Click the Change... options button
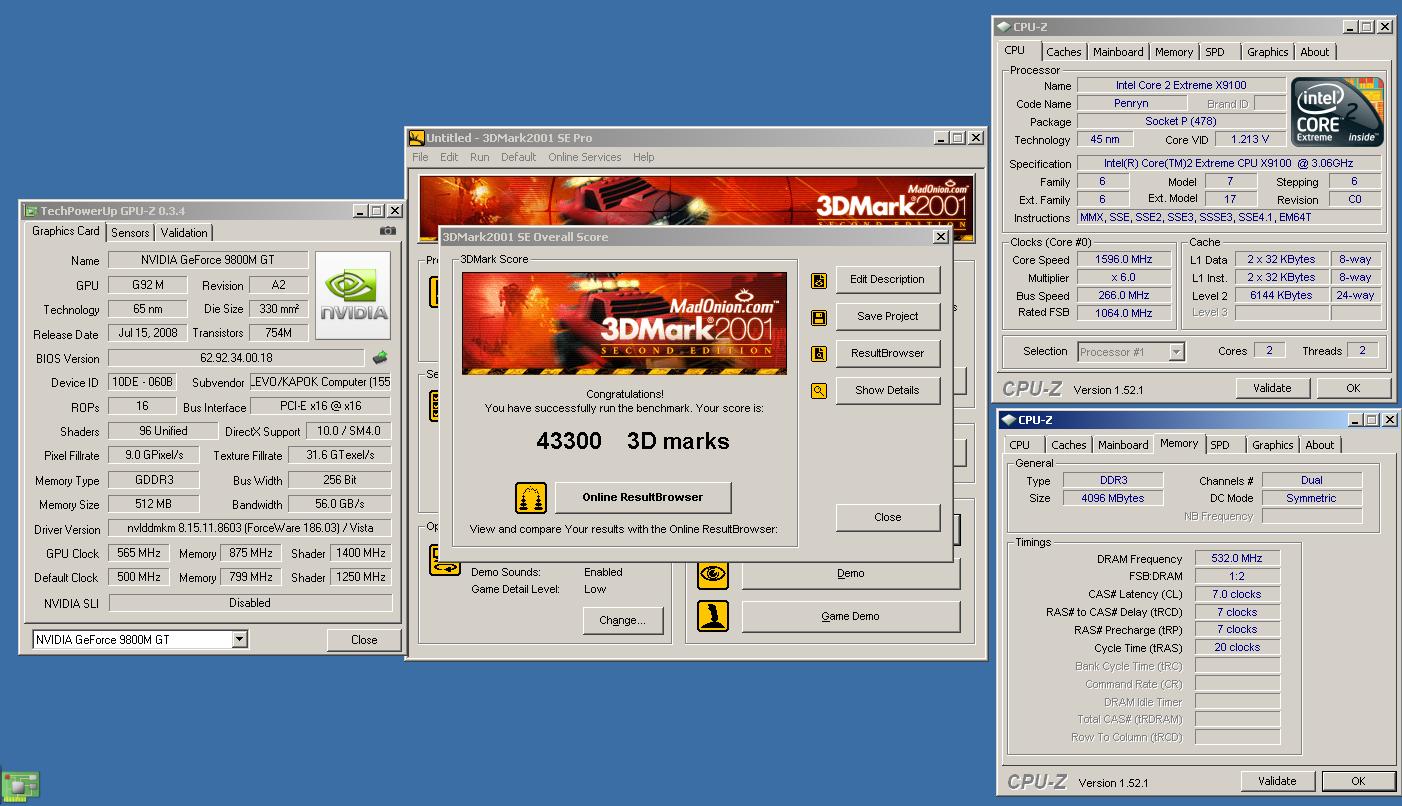The width and height of the screenshot is (1402, 806). 622,620
